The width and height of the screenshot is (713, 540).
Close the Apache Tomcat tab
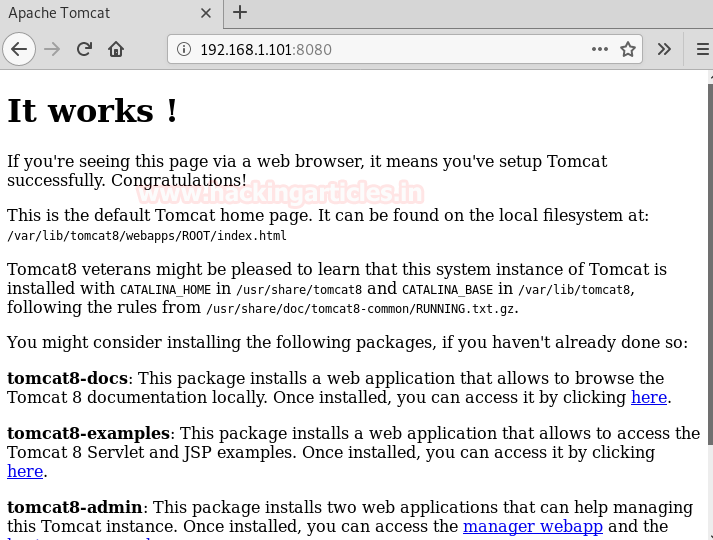(x=206, y=13)
